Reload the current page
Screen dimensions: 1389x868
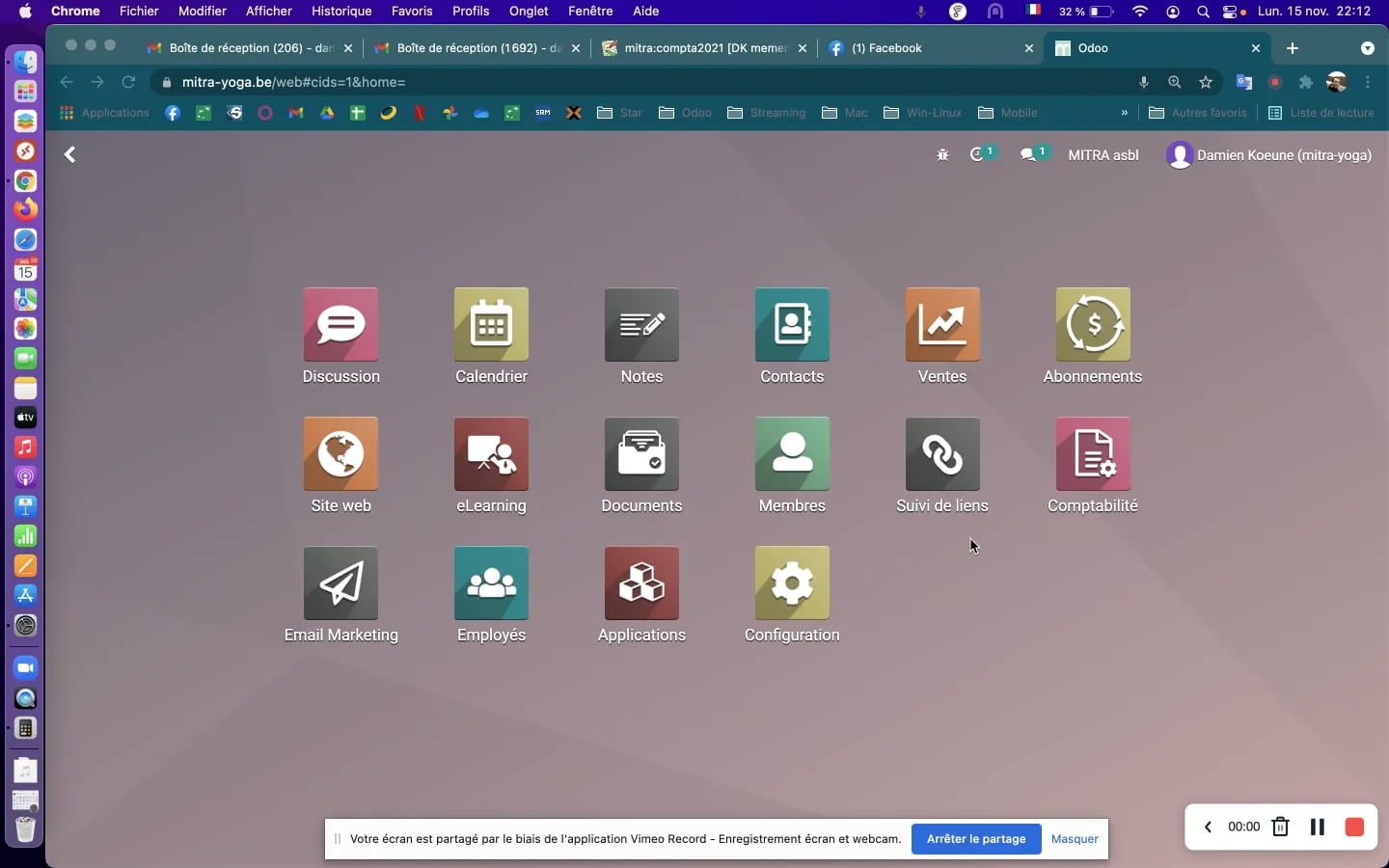(x=128, y=82)
